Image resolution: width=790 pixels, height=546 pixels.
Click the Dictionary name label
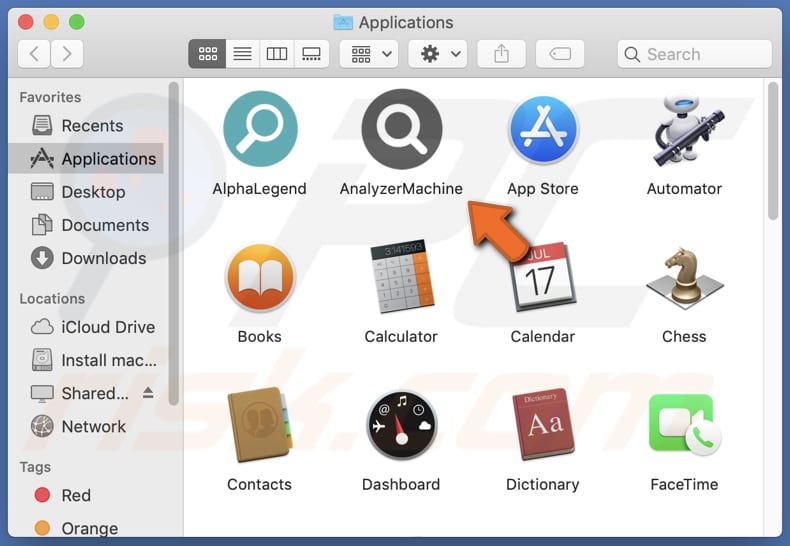(543, 485)
